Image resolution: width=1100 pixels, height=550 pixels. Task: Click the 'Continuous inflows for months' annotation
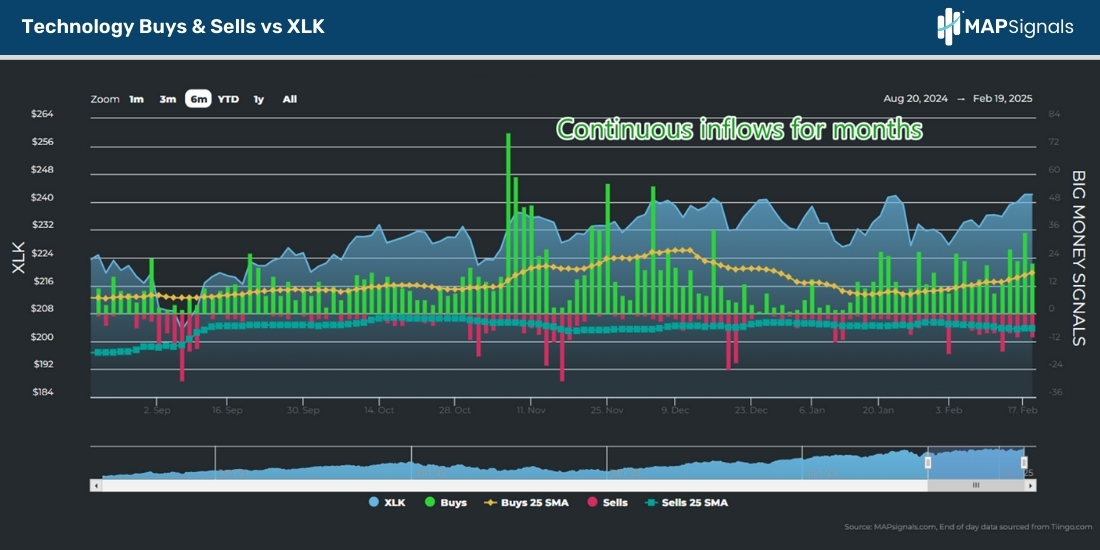(x=739, y=129)
